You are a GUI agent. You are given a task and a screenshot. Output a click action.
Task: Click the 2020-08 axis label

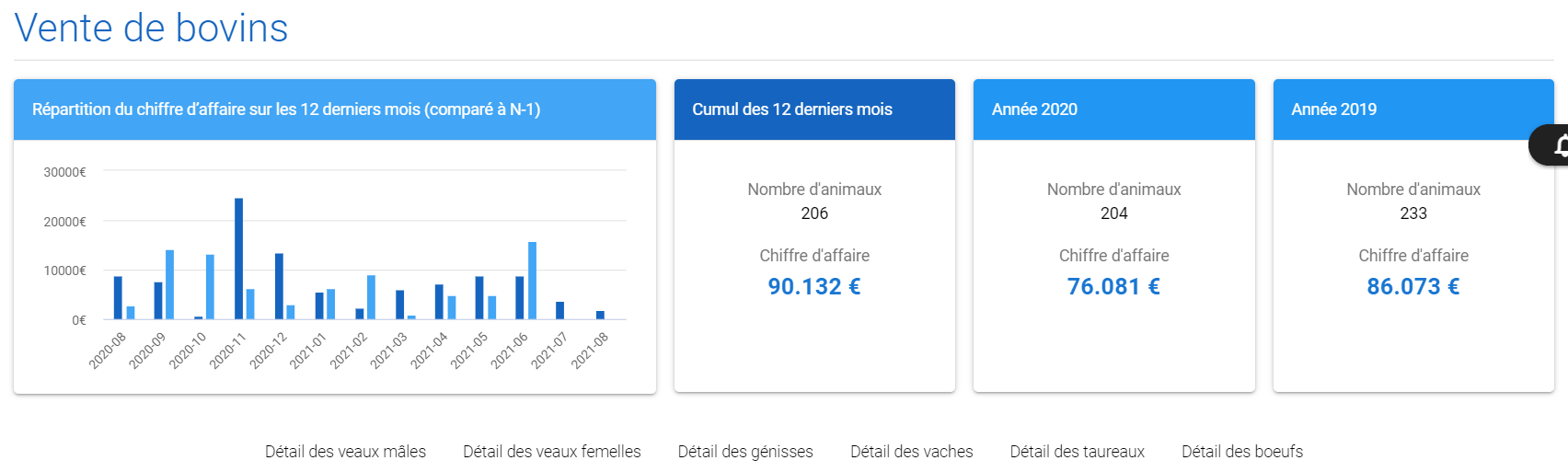(x=108, y=351)
